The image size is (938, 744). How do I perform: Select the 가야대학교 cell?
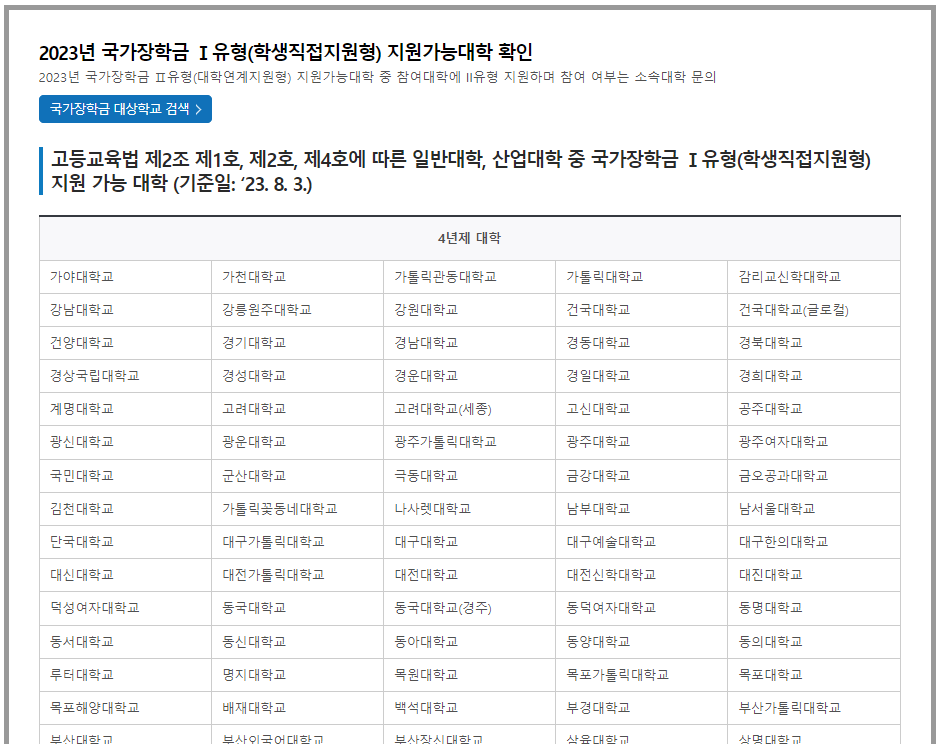click(125, 277)
